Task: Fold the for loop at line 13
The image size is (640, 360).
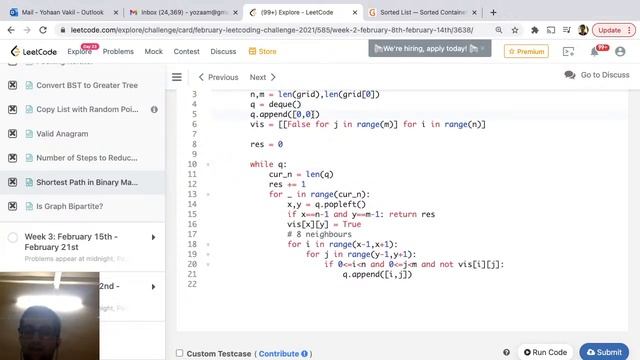Action: (x=208, y=194)
